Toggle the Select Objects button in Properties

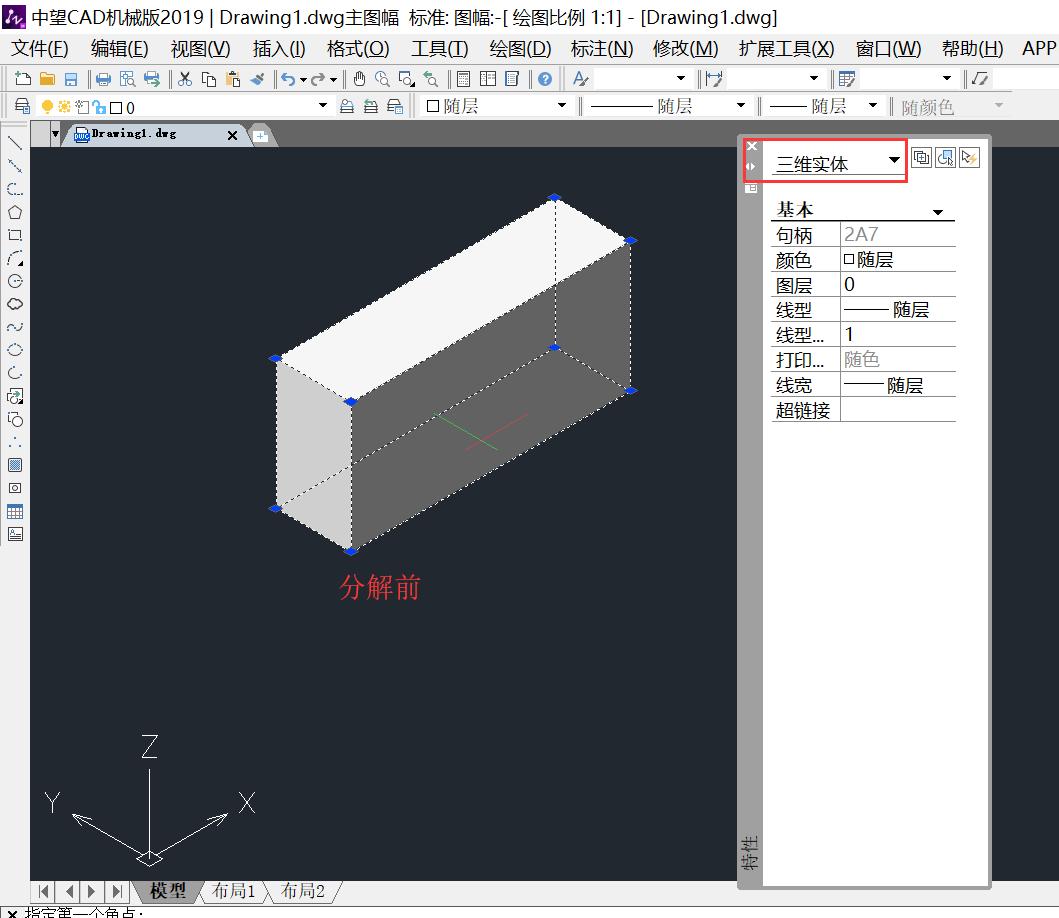click(944, 157)
